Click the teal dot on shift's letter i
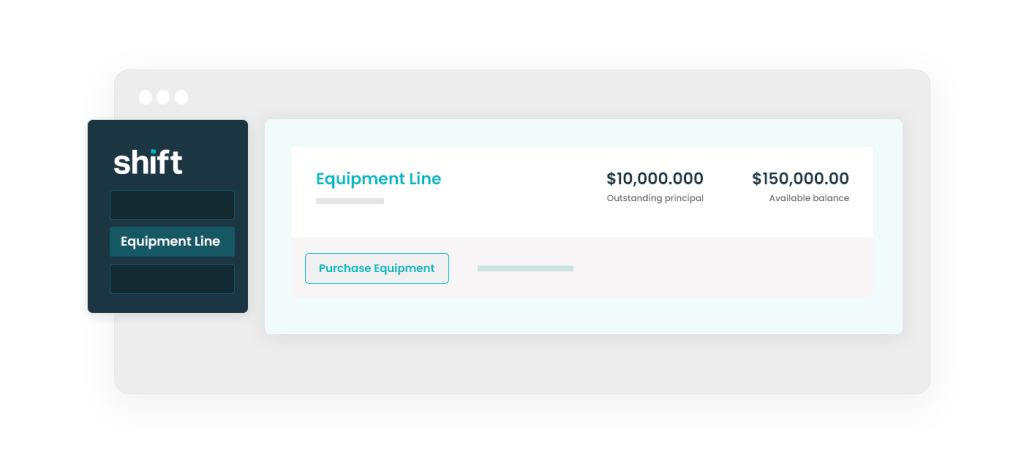The image size is (1024, 476). pyautogui.click(x=154, y=151)
